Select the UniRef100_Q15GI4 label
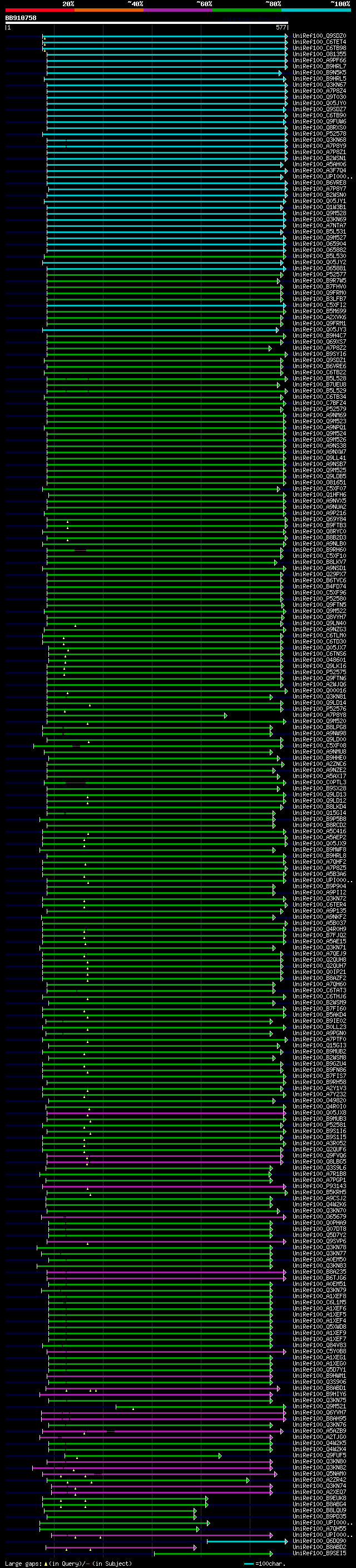Image resolution: width=356 pixels, height=1568 pixels. coord(319,813)
